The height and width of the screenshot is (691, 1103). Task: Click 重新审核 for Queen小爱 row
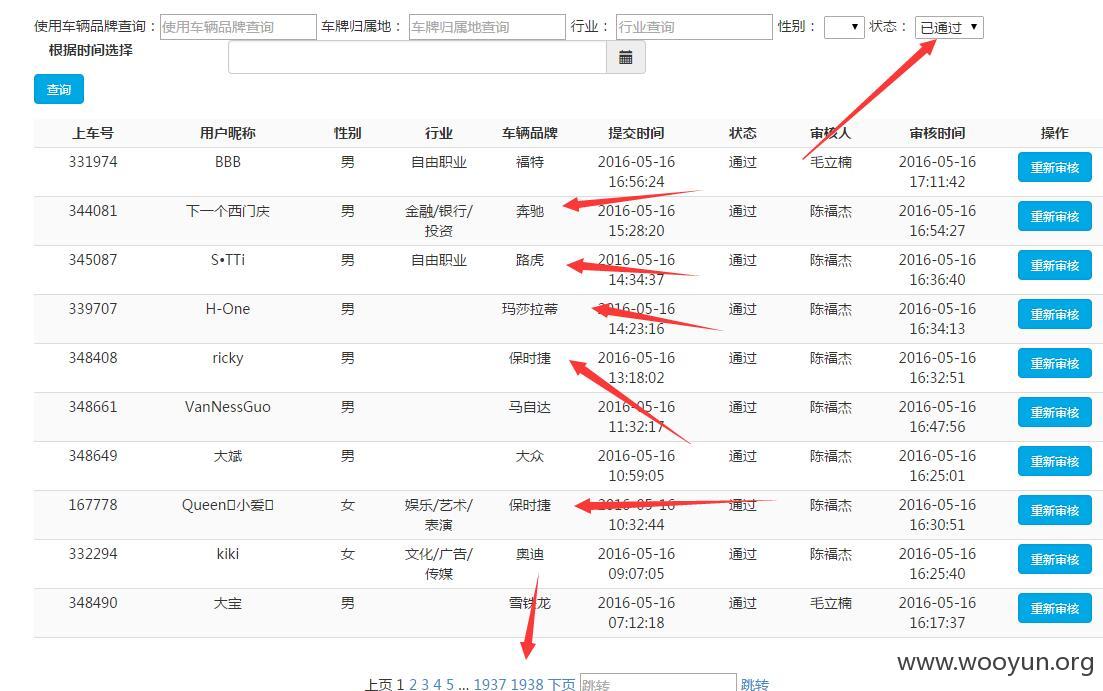click(x=1054, y=511)
